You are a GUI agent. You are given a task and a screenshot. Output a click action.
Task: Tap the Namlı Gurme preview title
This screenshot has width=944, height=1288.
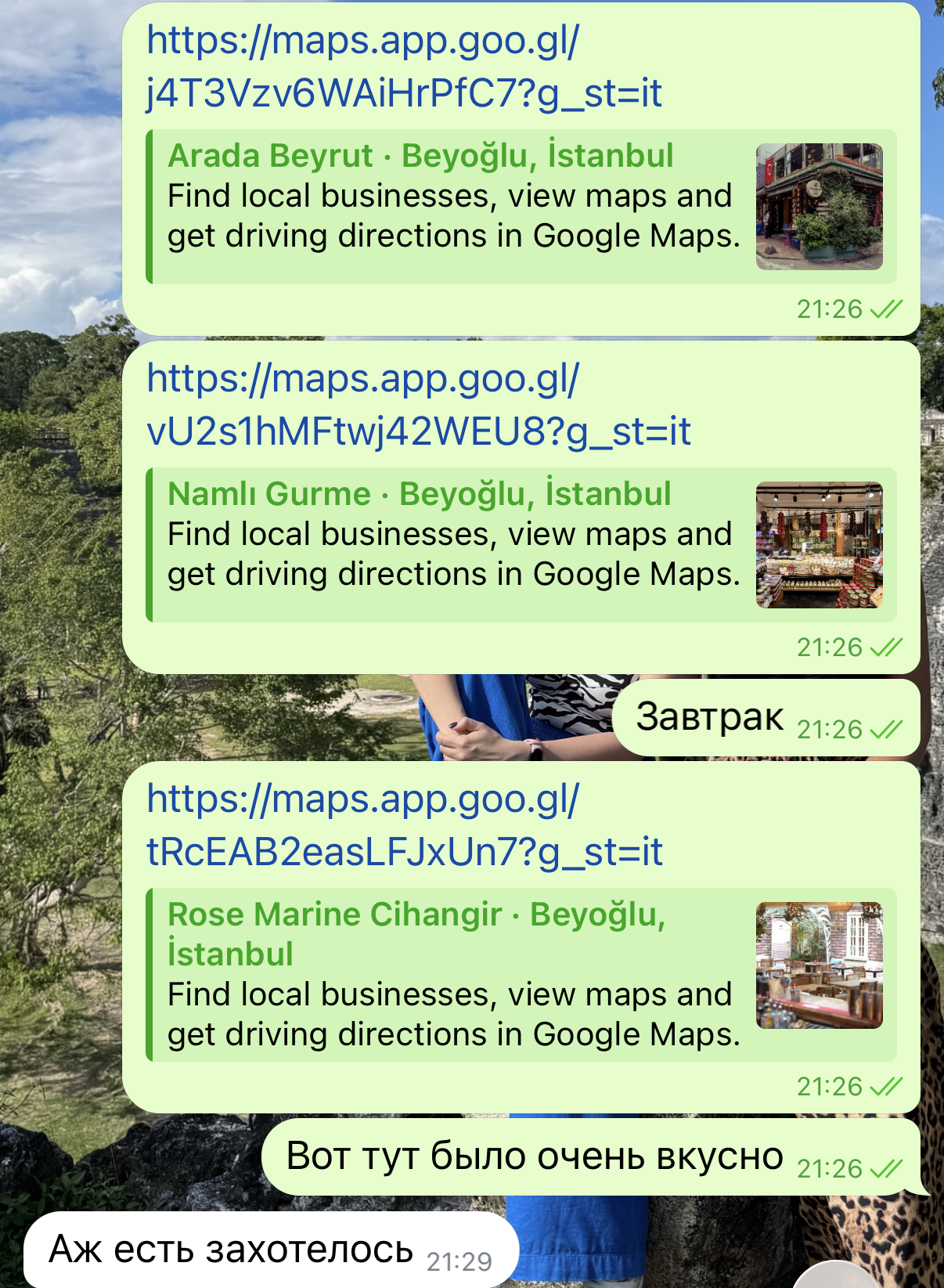pos(420,494)
